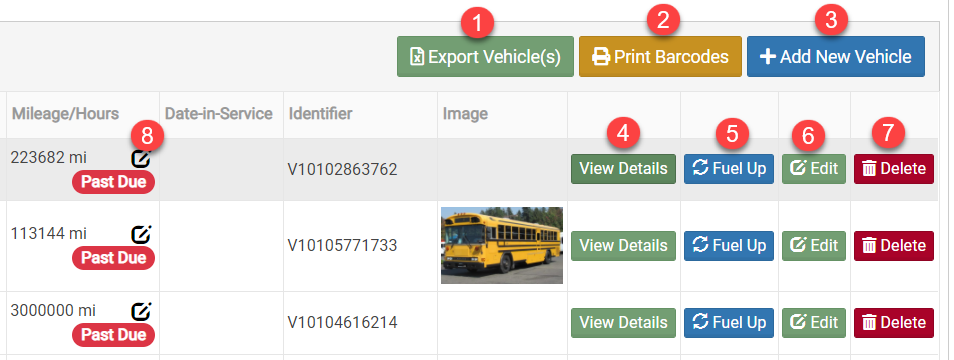View details for vehicle V10102863762

[623, 168]
